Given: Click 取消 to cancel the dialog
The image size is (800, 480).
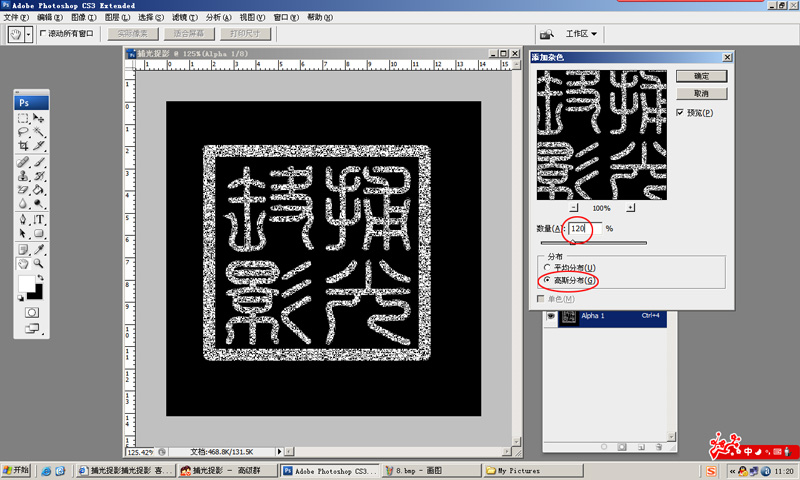Looking at the screenshot, I should tap(701, 93).
